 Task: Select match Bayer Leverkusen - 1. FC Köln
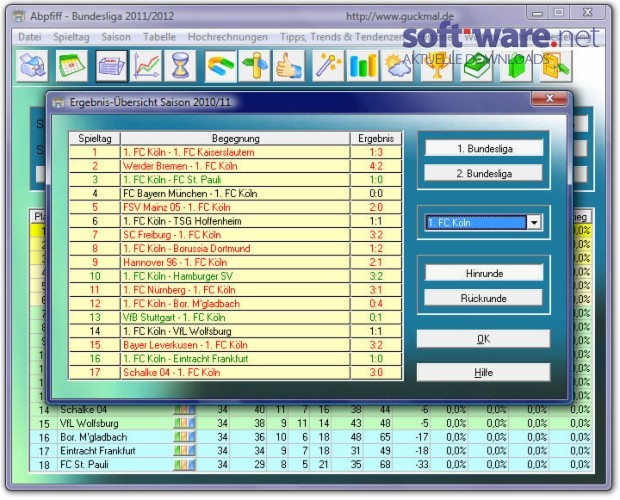click(x=236, y=345)
